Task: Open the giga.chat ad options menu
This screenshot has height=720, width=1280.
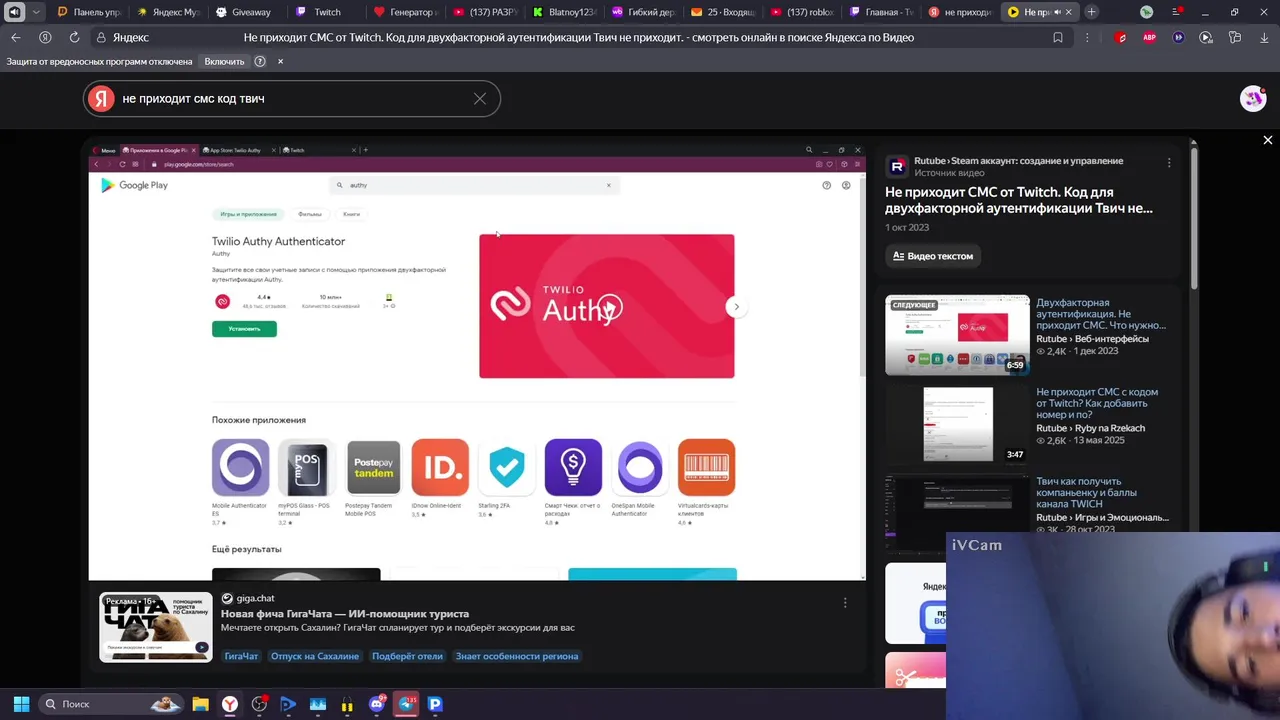Action: coord(845,602)
